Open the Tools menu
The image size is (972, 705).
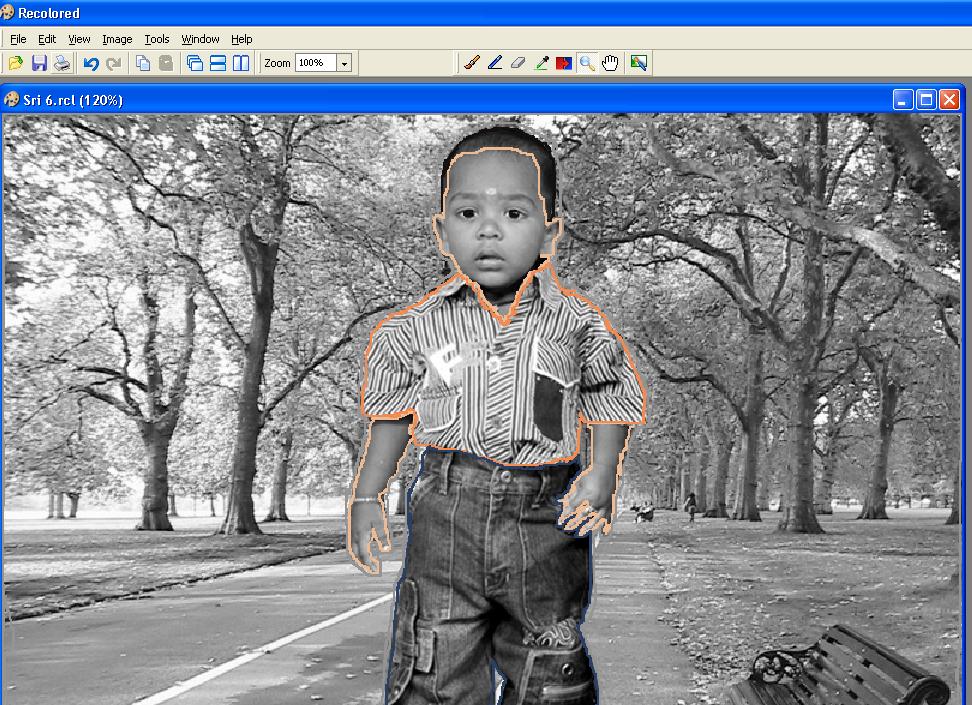[157, 39]
